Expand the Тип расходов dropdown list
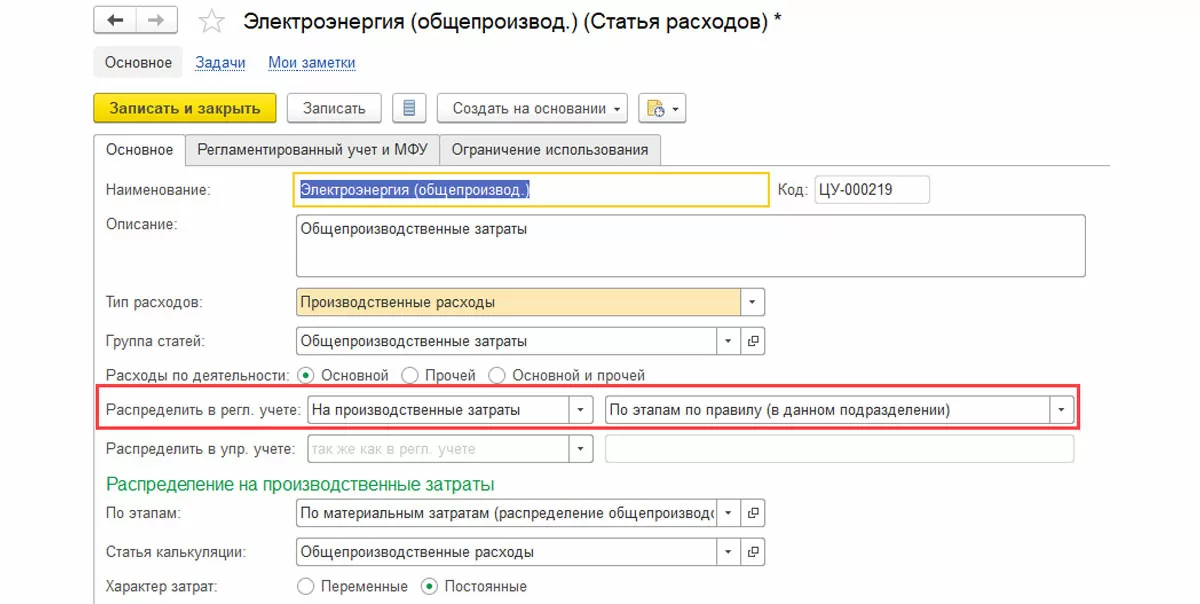This screenshot has width=1200, height=604. click(753, 301)
